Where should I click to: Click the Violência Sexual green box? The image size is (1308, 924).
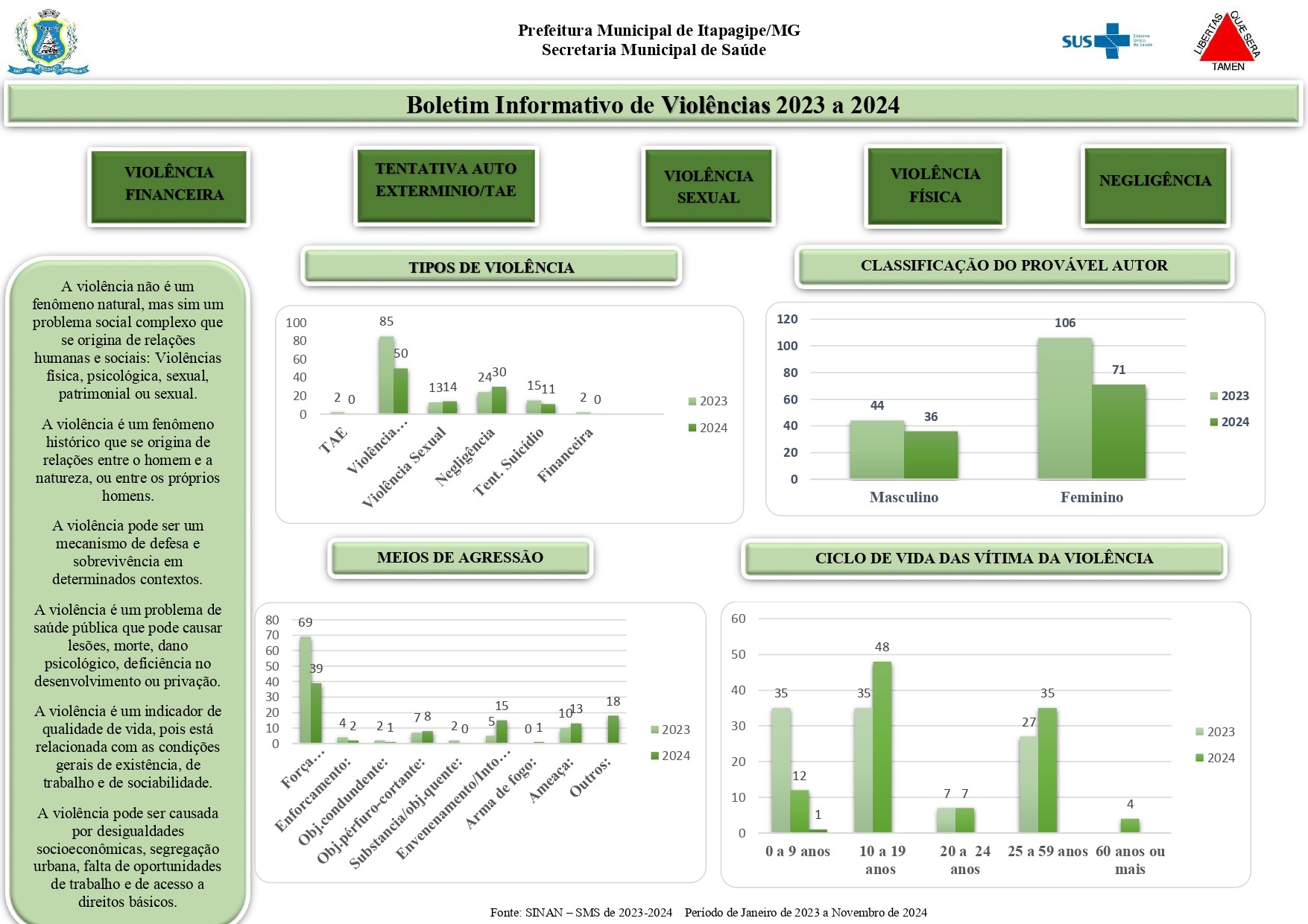click(x=708, y=186)
